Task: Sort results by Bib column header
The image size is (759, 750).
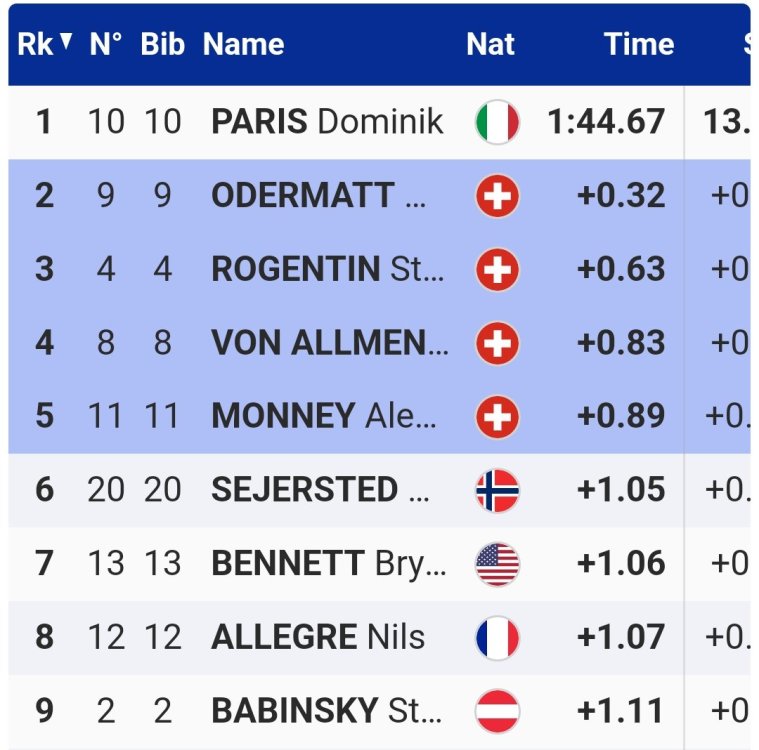Action: tap(162, 44)
